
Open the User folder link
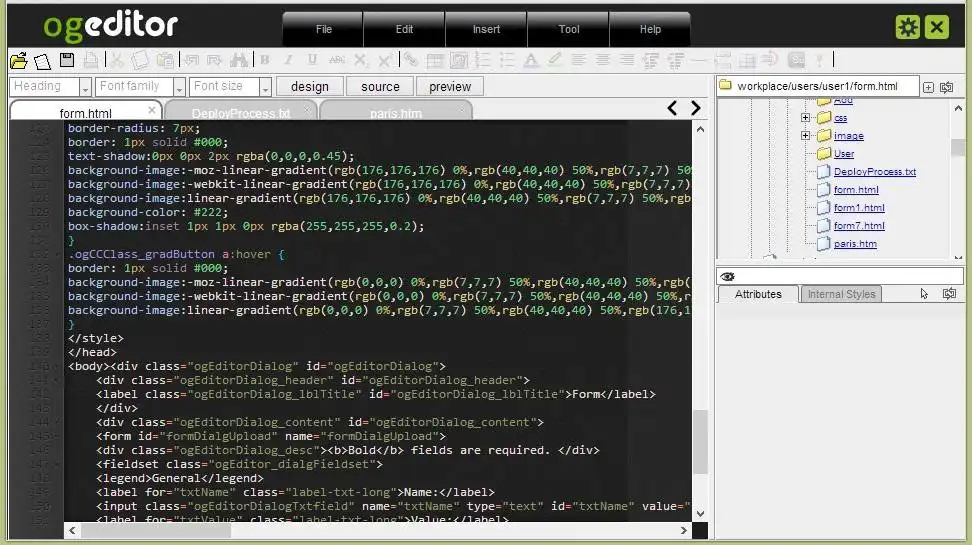tap(844, 154)
